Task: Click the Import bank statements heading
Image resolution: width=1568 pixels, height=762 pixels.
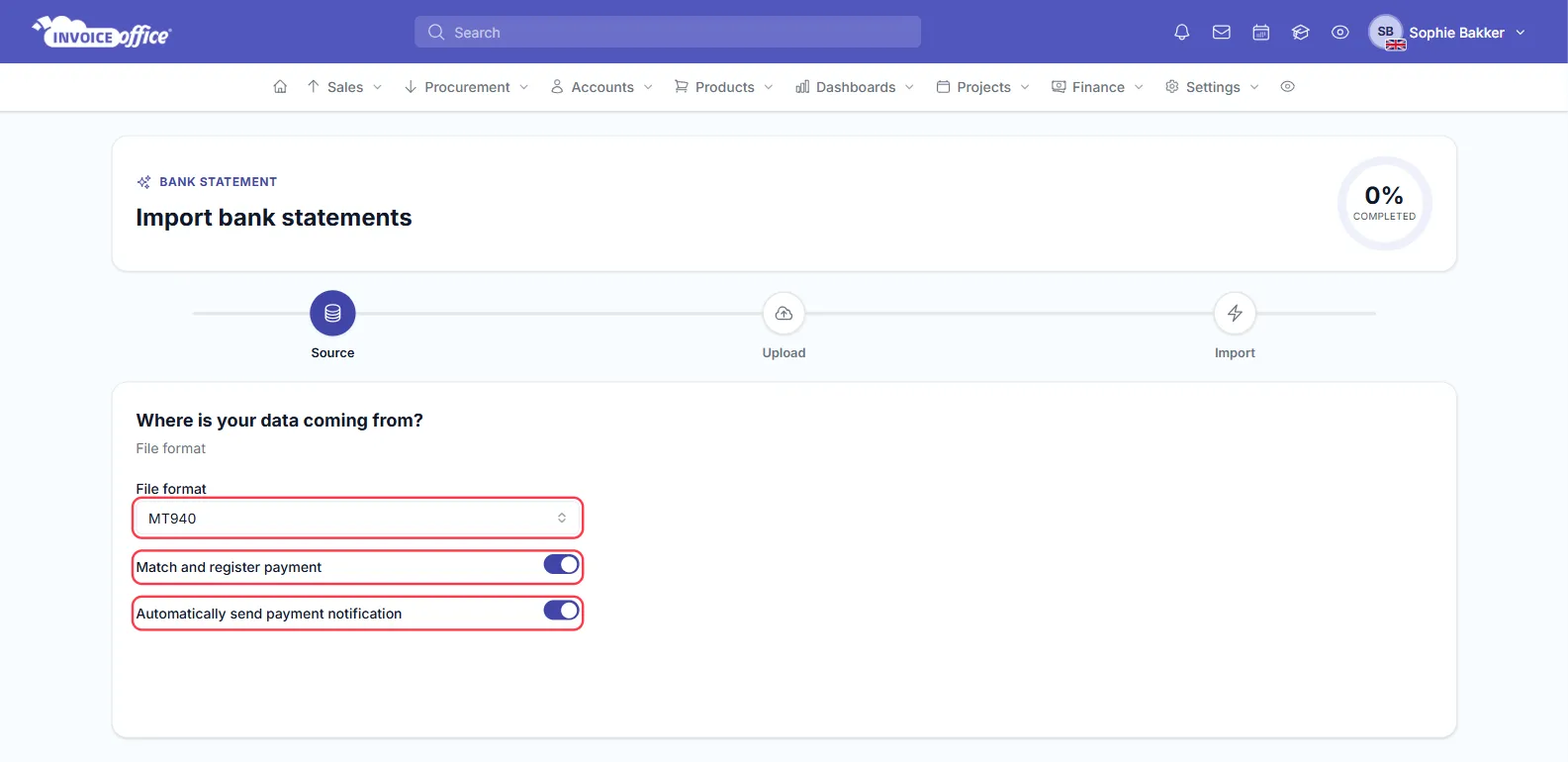Action: pyautogui.click(x=274, y=218)
